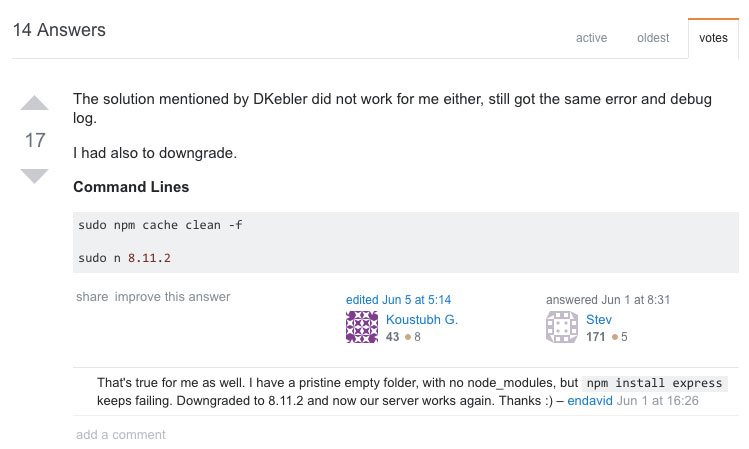
Task: Click the sudo npm cache clean code line
Action: click(x=160, y=225)
